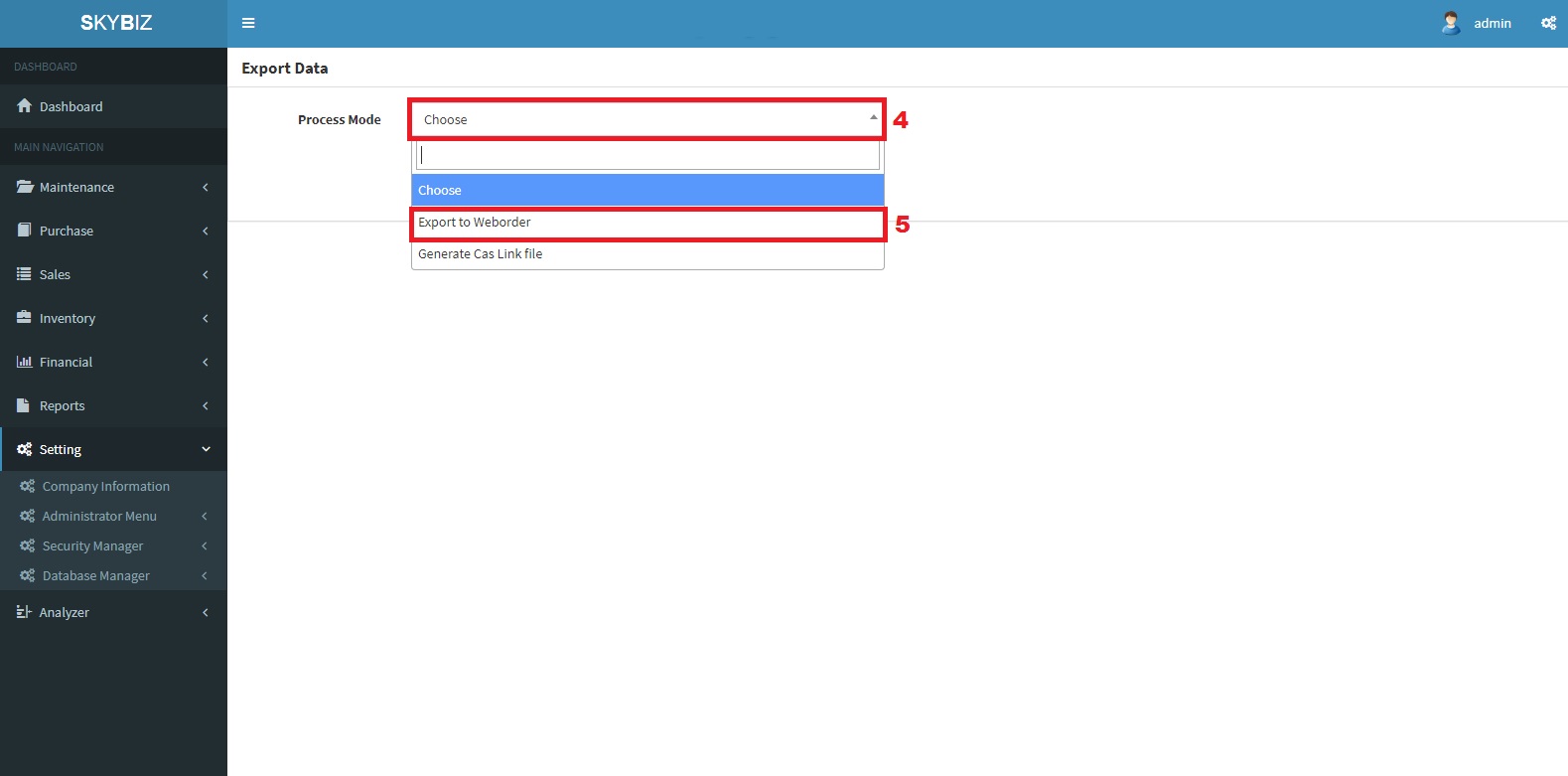The width and height of the screenshot is (1568, 776).
Task: Collapse the Setting menu chevron
Action: point(206,449)
